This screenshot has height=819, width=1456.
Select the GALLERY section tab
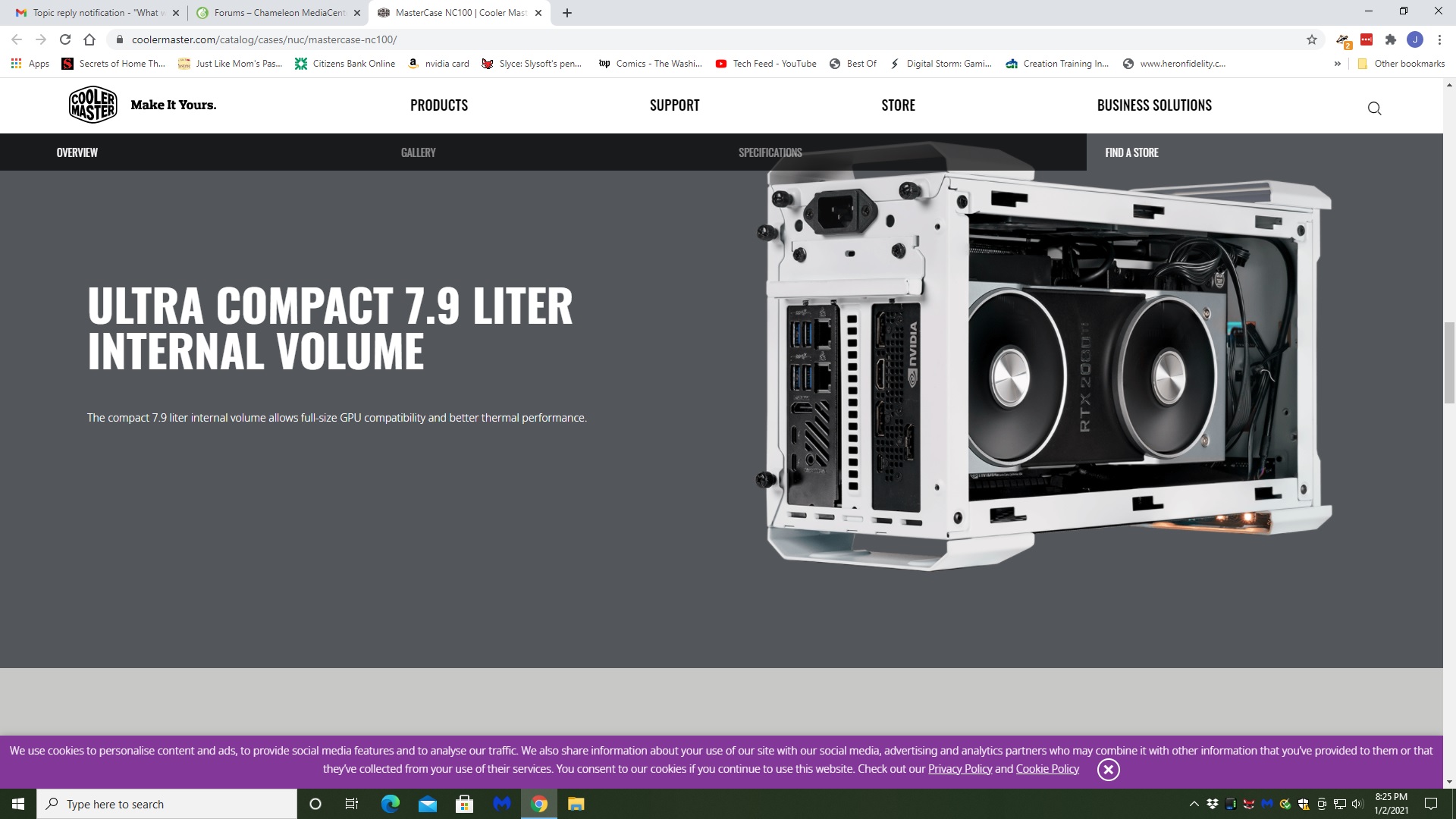(419, 152)
